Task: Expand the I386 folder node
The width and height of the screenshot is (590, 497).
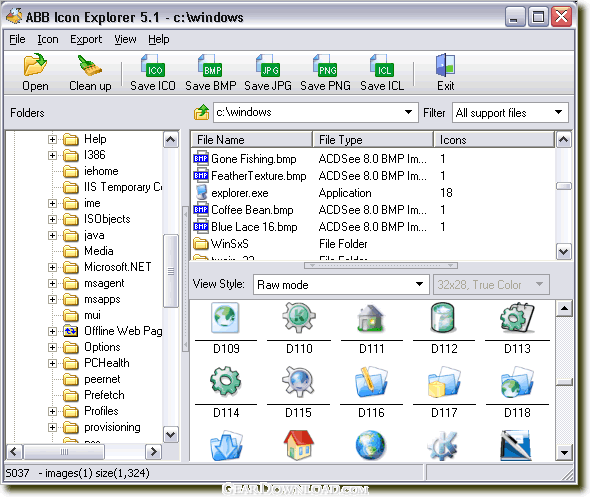Action: click(x=52, y=155)
